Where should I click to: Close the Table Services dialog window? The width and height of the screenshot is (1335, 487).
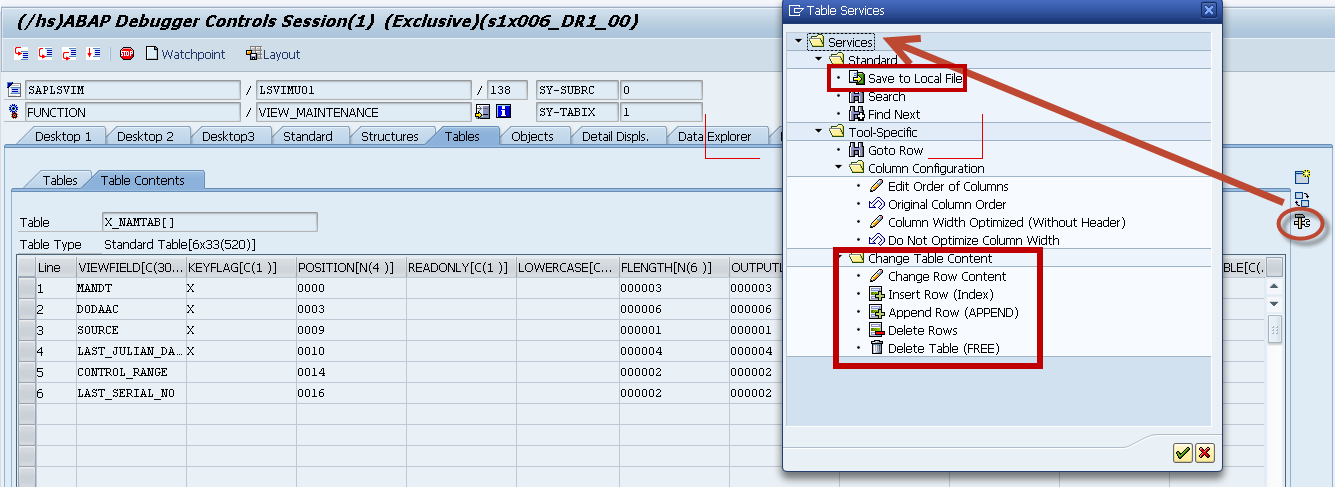pyautogui.click(x=1208, y=10)
